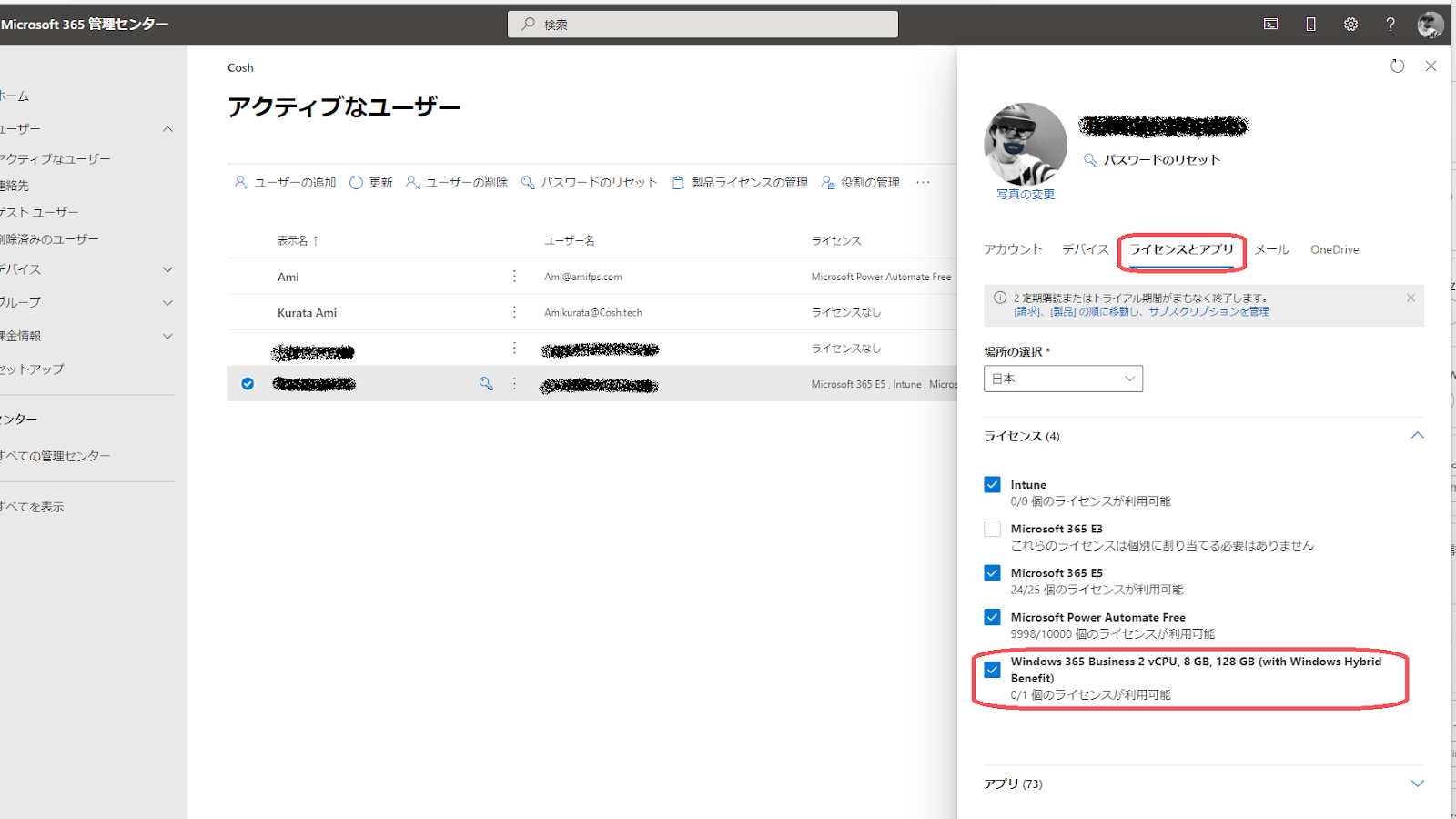Image resolution: width=1456 pixels, height=819 pixels.
Task: Switch to the アカウント tab
Action: (x=1013, y=249)
